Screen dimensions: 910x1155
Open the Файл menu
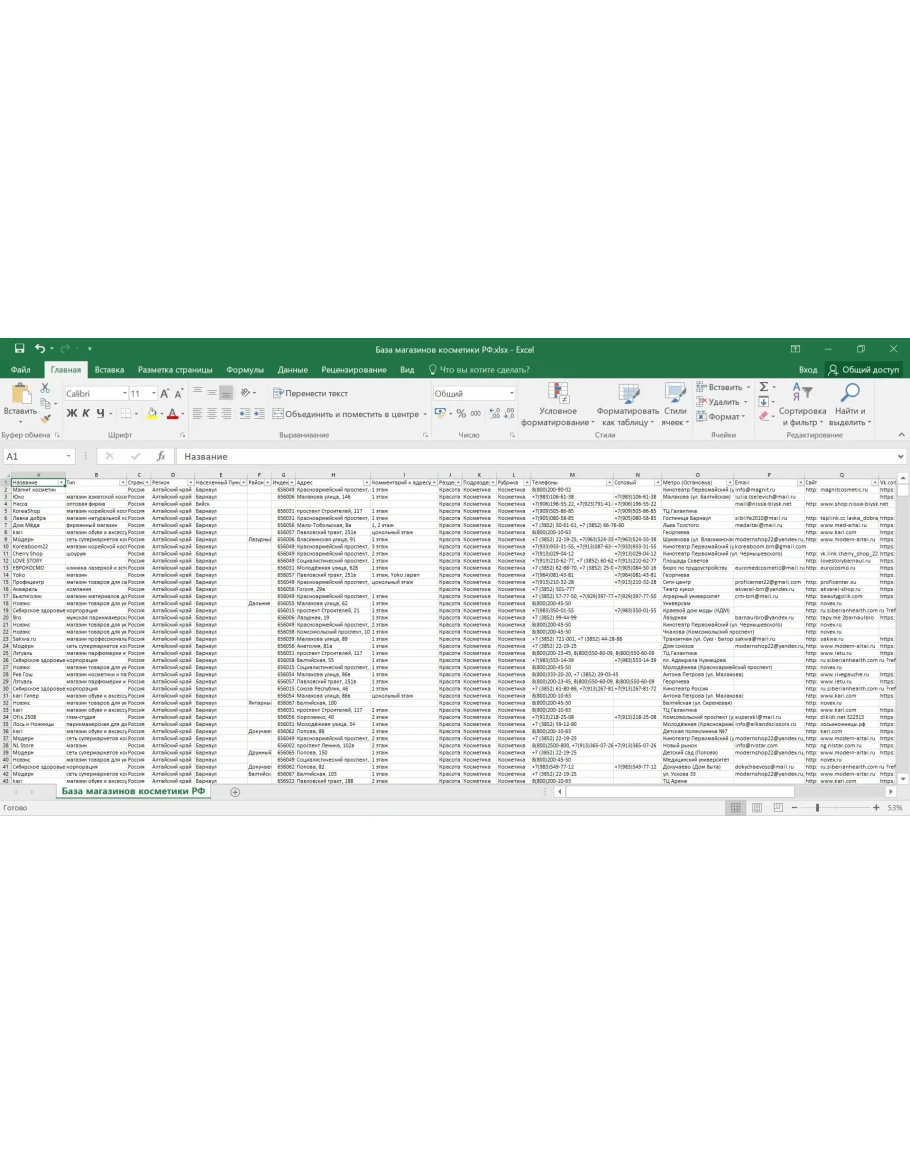click(x=21, y=370)
